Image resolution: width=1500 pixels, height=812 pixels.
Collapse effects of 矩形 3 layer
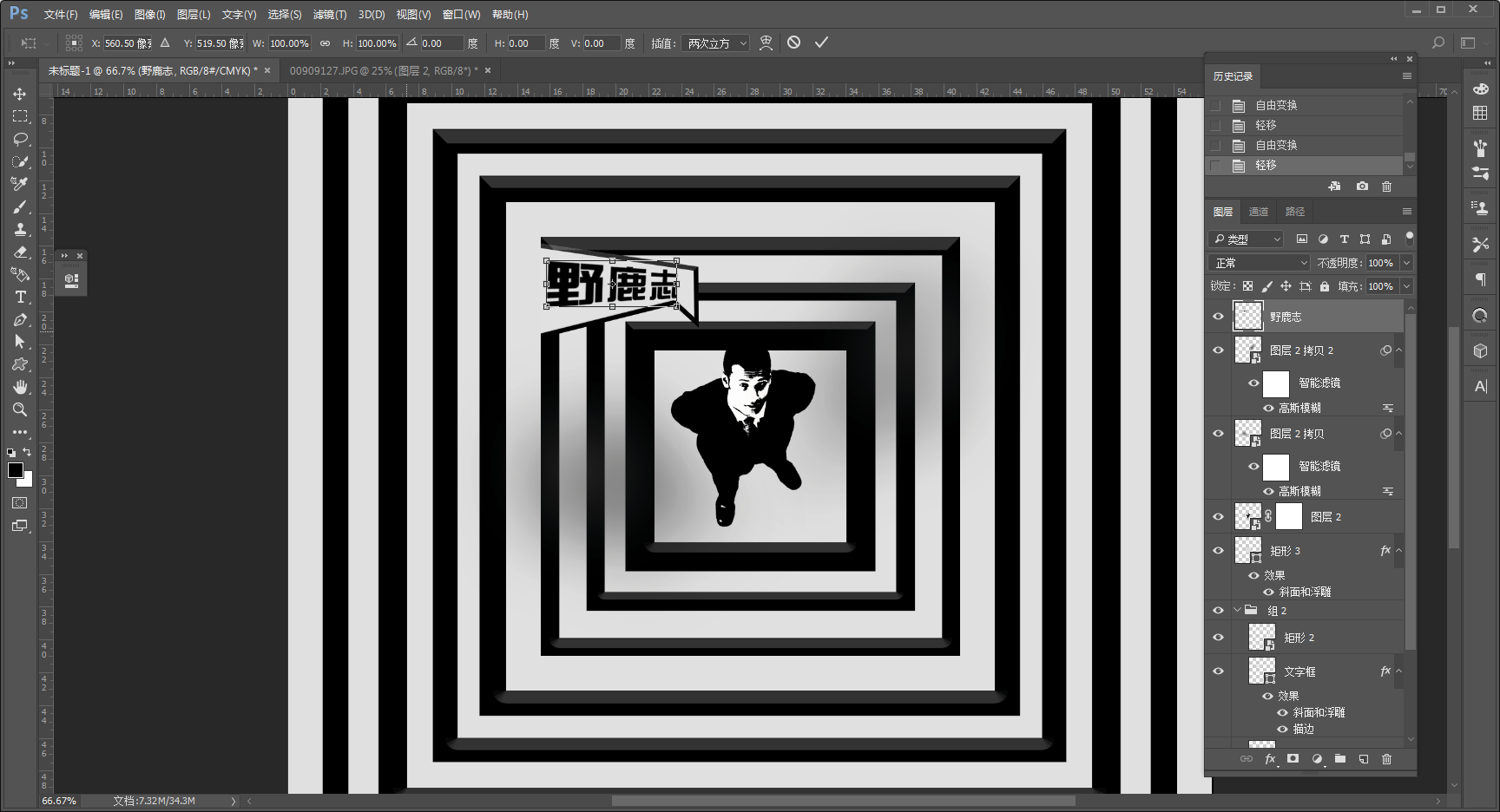1398,551
